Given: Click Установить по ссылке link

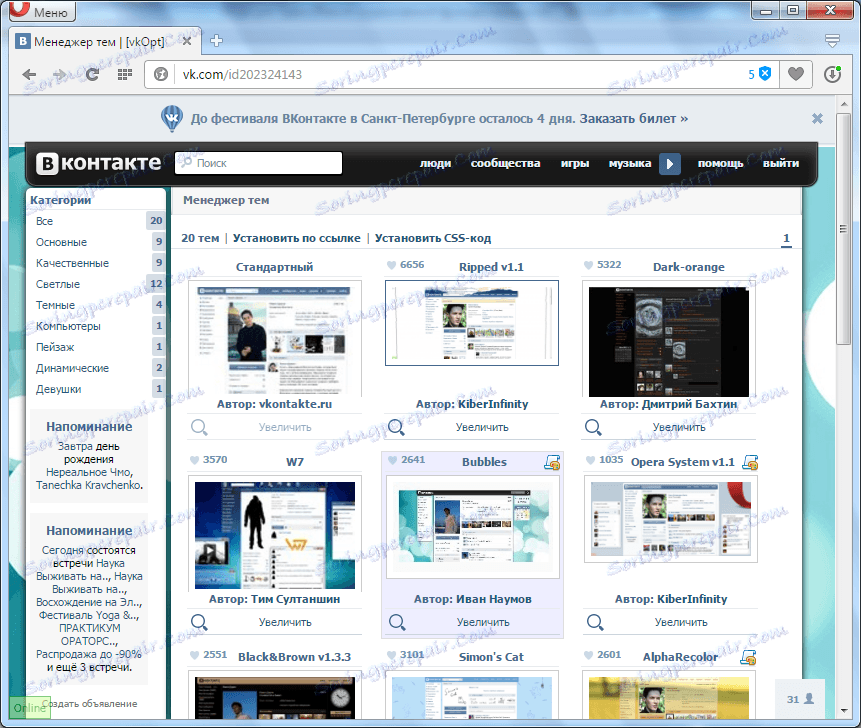Looking at the screenshot, I should (x=297, y=238).
